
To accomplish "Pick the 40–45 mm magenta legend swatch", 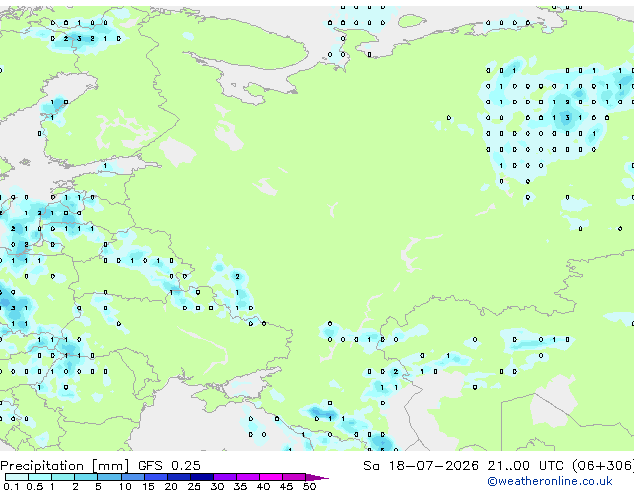I will 271,477.
